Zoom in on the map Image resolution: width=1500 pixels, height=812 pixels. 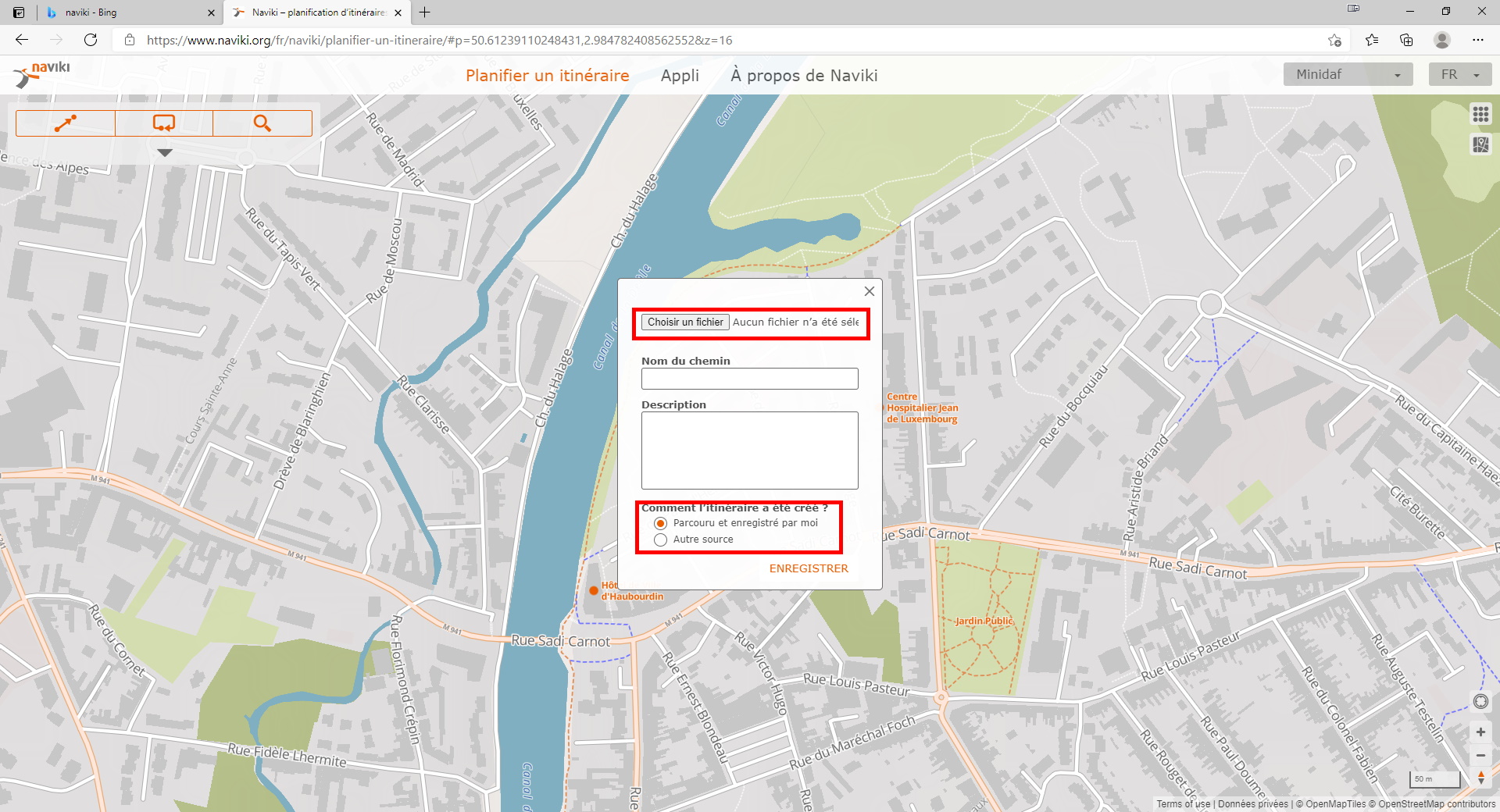click(x=1480, y=732)
